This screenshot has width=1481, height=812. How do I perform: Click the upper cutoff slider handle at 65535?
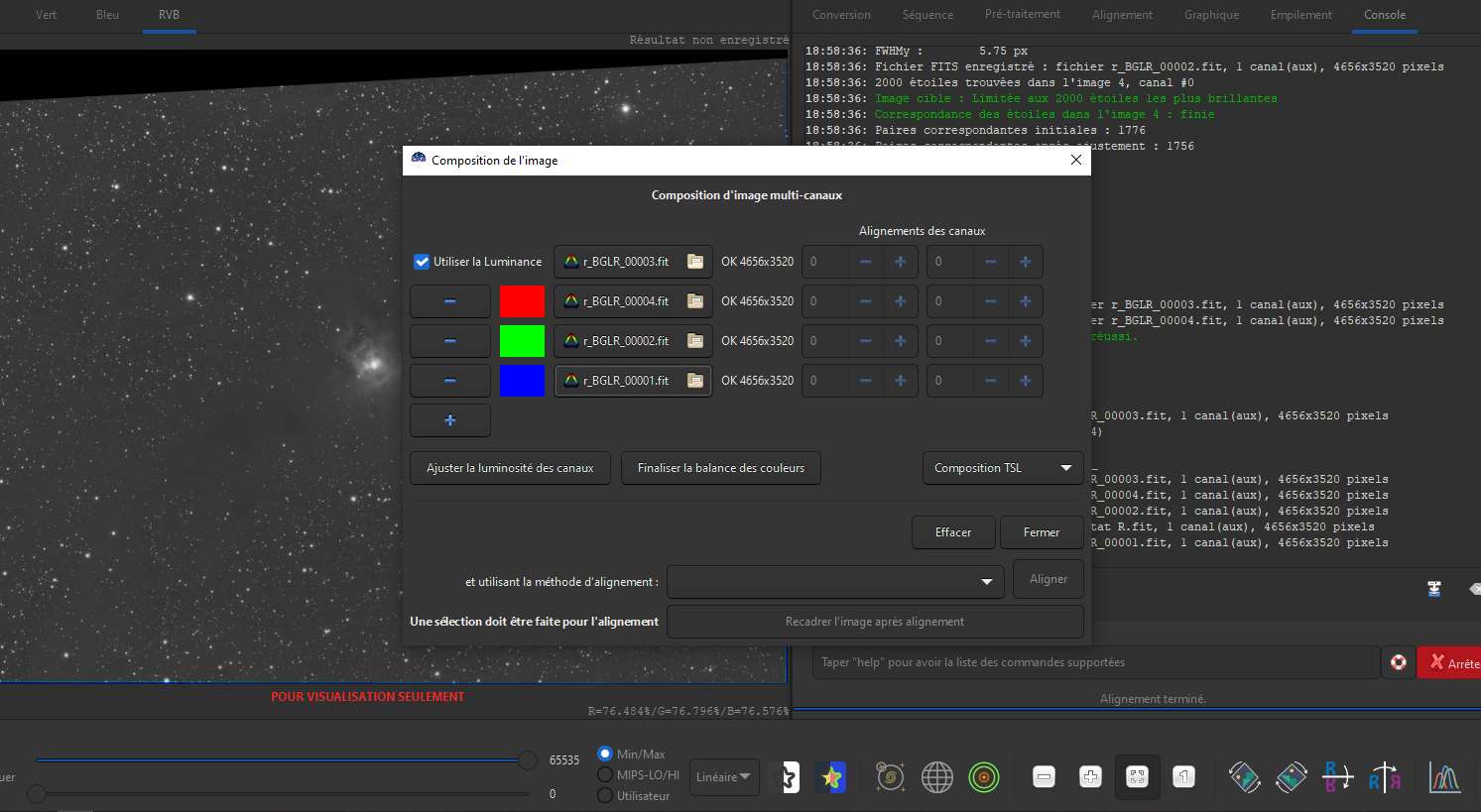[x=528, y=760]
